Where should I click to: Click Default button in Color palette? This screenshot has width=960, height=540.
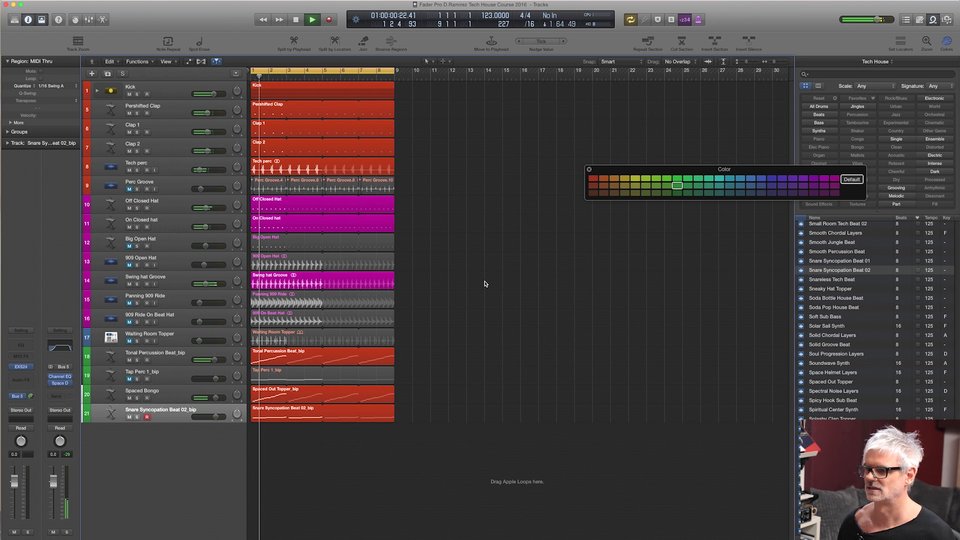point(852,179)
